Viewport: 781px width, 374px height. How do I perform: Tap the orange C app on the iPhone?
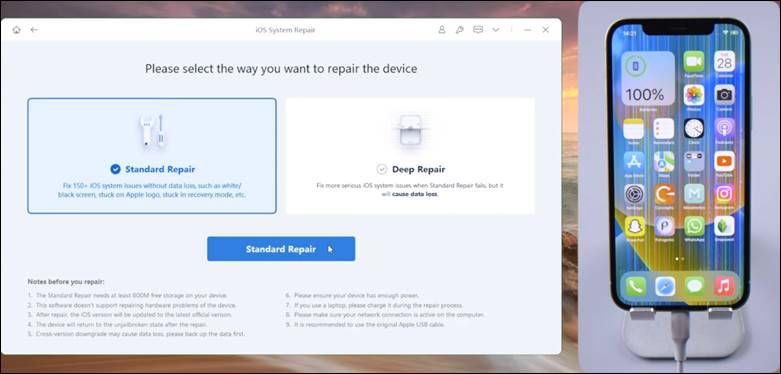(664, 194)
